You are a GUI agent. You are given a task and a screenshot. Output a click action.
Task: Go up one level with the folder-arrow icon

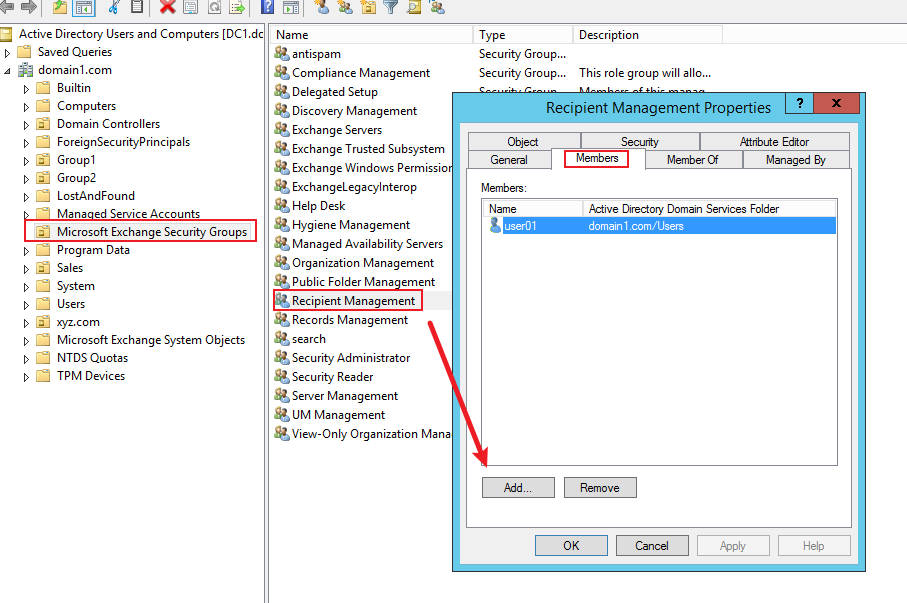(x=60, y=6)
